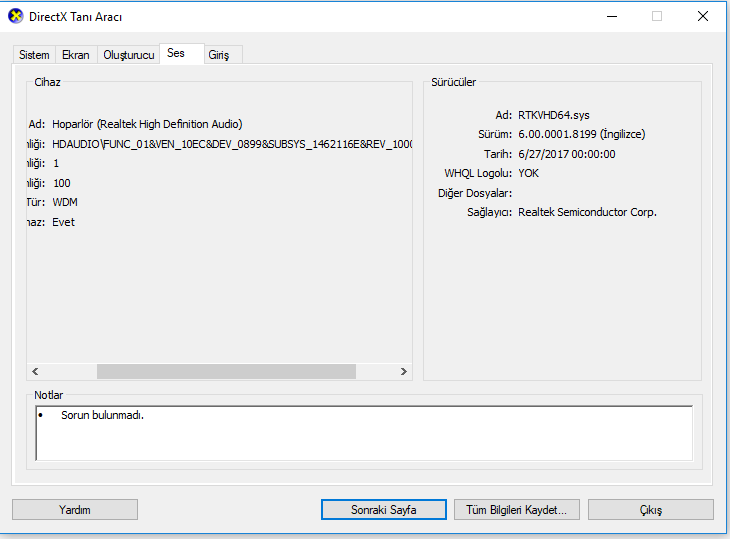Open the Ses tab
Screen dimensions: 730x539
182,54
